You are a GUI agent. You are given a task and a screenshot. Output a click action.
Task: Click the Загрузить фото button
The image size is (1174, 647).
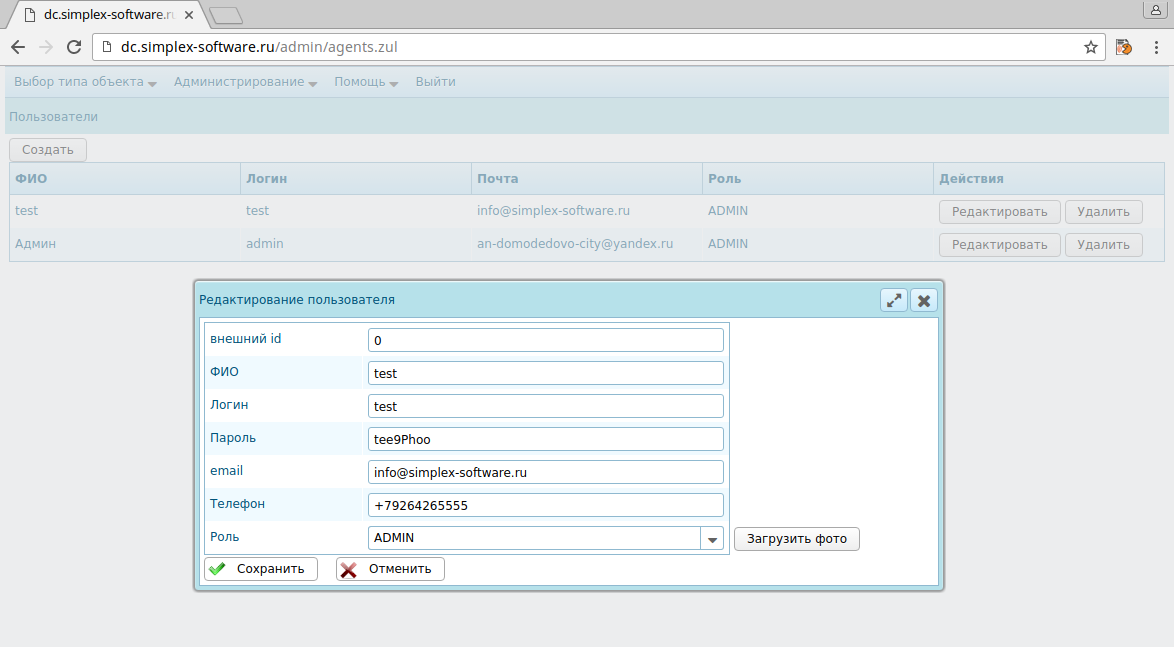coord(796,539)
